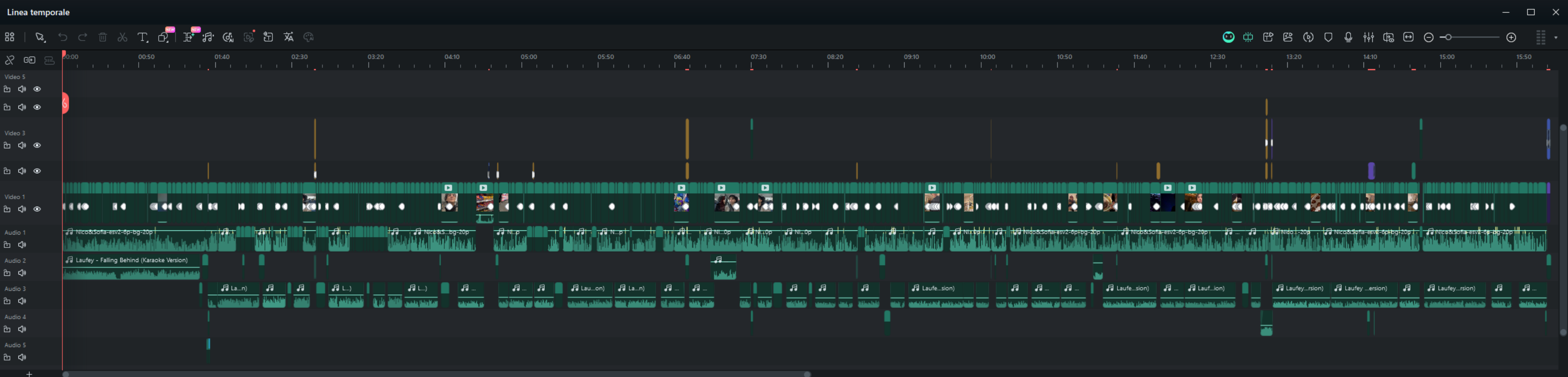Start voiceover with the microphone icon
Viewport: 1568px width, 377px height.
[x=1348, y=37]
